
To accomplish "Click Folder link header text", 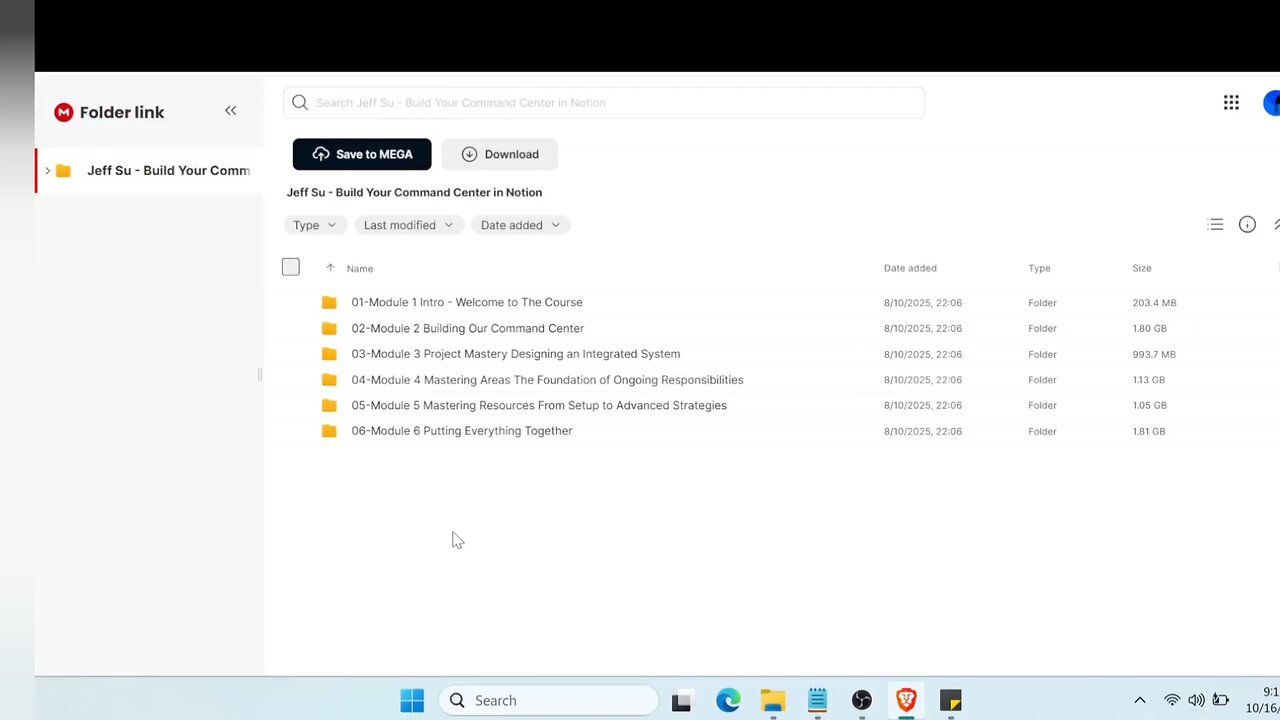I will [122, 112].
